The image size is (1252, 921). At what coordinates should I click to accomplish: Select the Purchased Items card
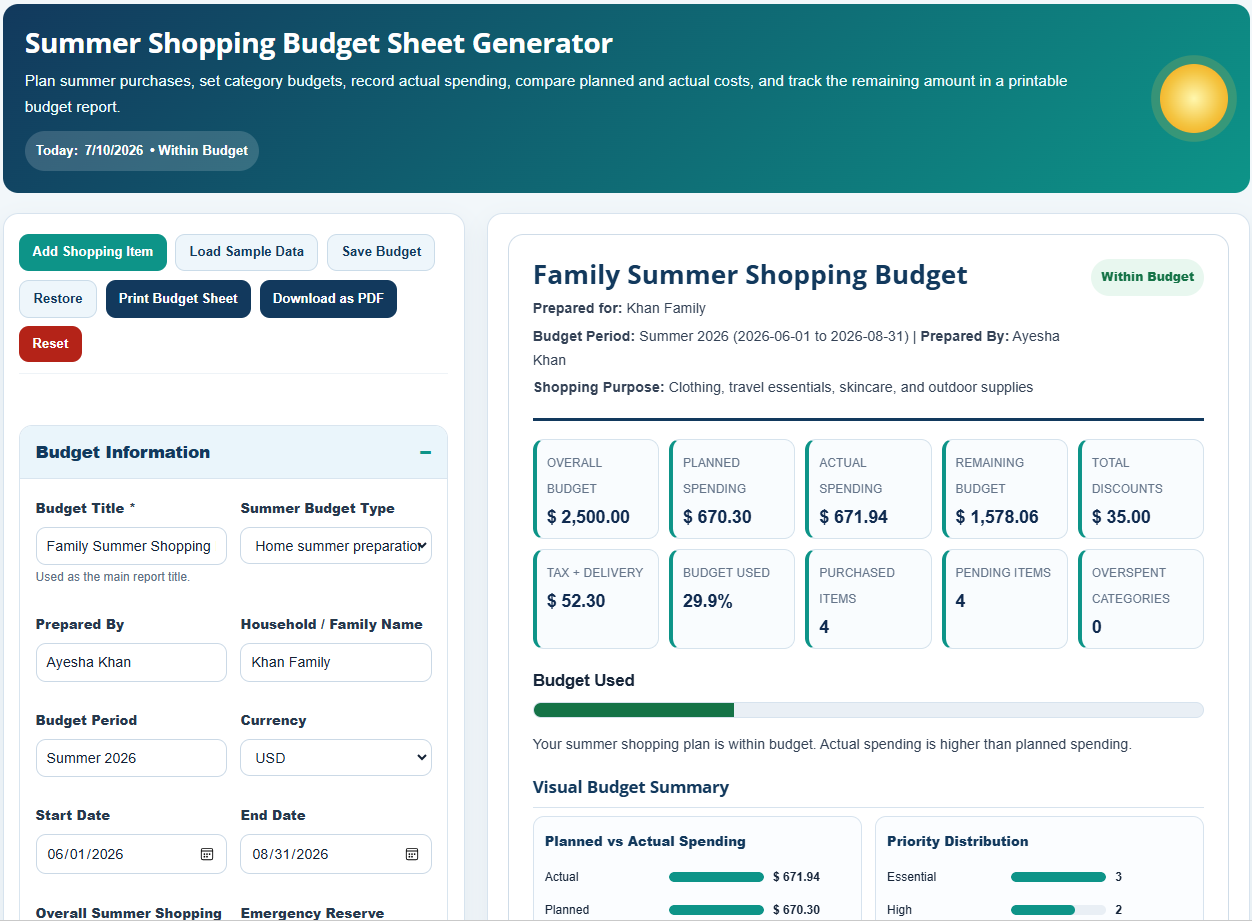(x=868, y=599)
